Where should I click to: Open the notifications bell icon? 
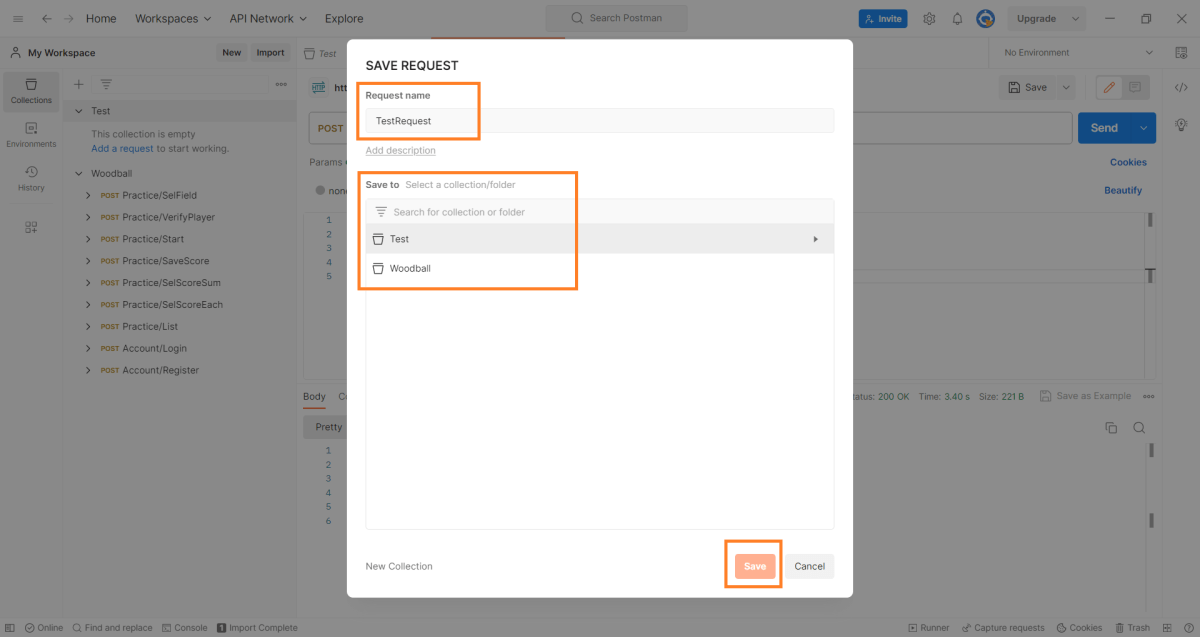click(957, 18)
